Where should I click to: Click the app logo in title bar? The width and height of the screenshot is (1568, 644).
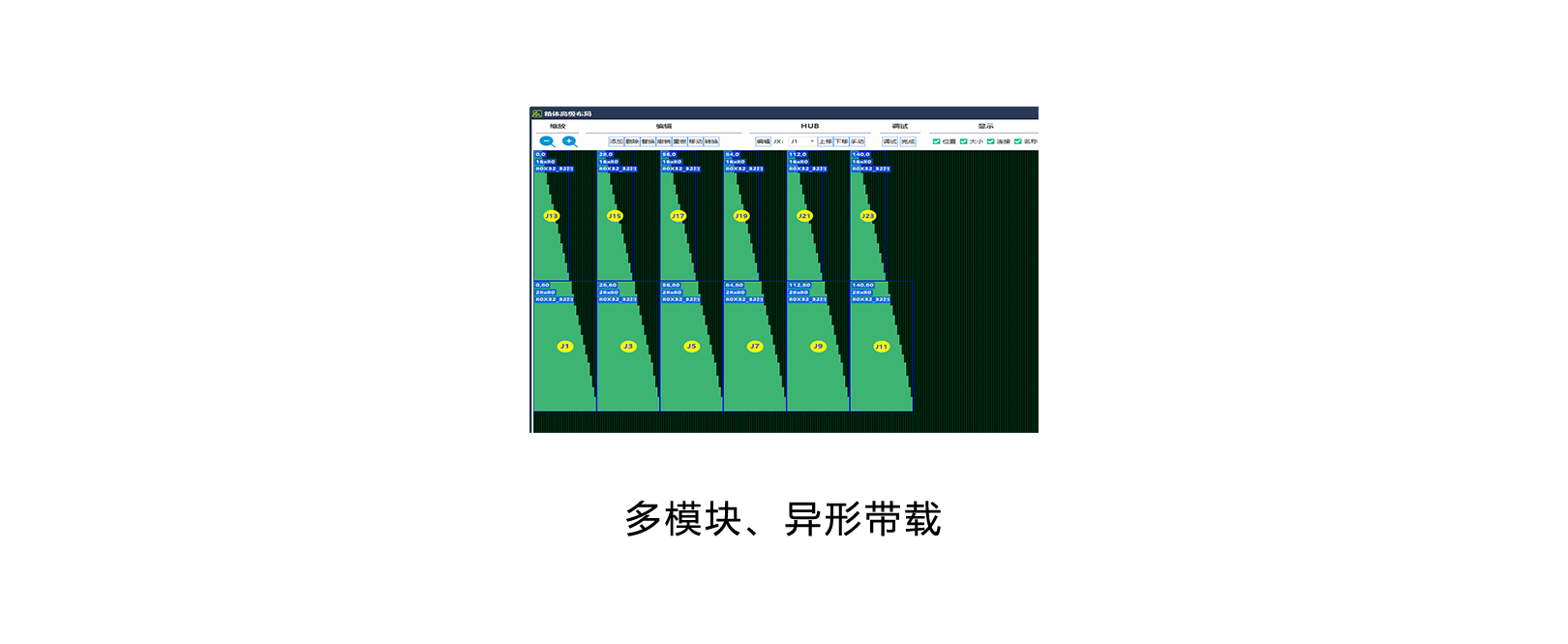point(537,113)
